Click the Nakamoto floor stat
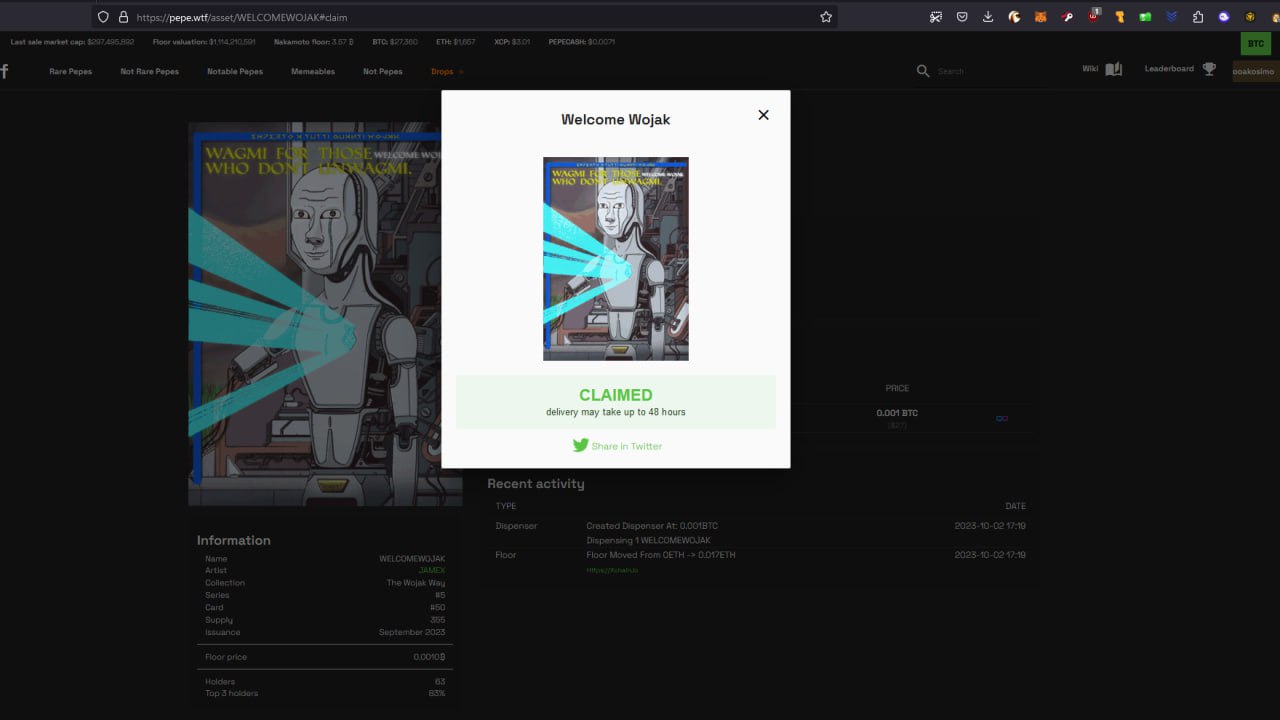Image resolution: width=1280 pixels, height=720 pixels. (x=313, y=42)
